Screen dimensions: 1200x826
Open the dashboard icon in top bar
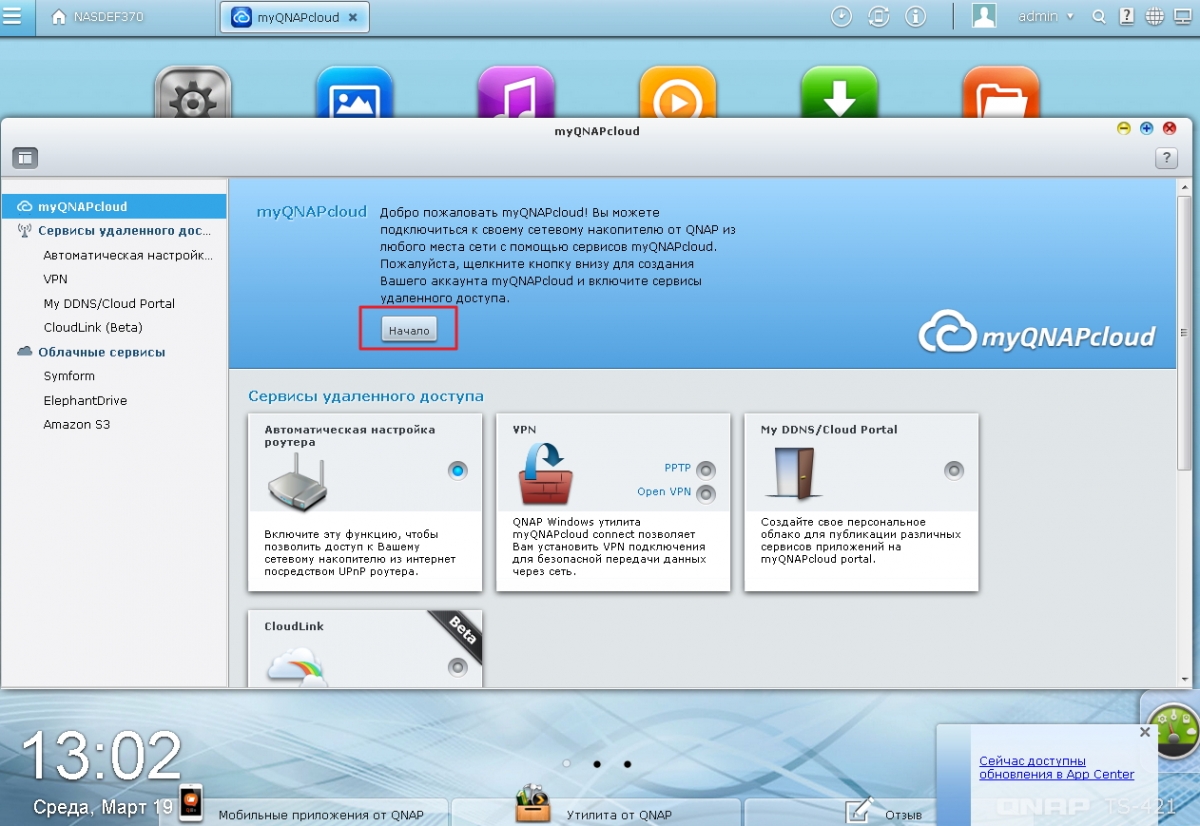[1182, 17]
